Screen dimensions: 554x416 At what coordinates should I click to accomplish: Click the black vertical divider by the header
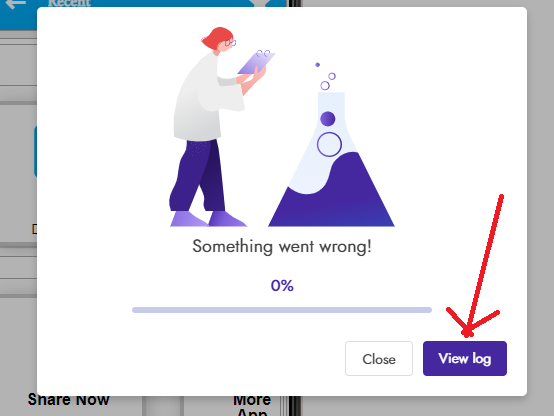pos(295,4)
